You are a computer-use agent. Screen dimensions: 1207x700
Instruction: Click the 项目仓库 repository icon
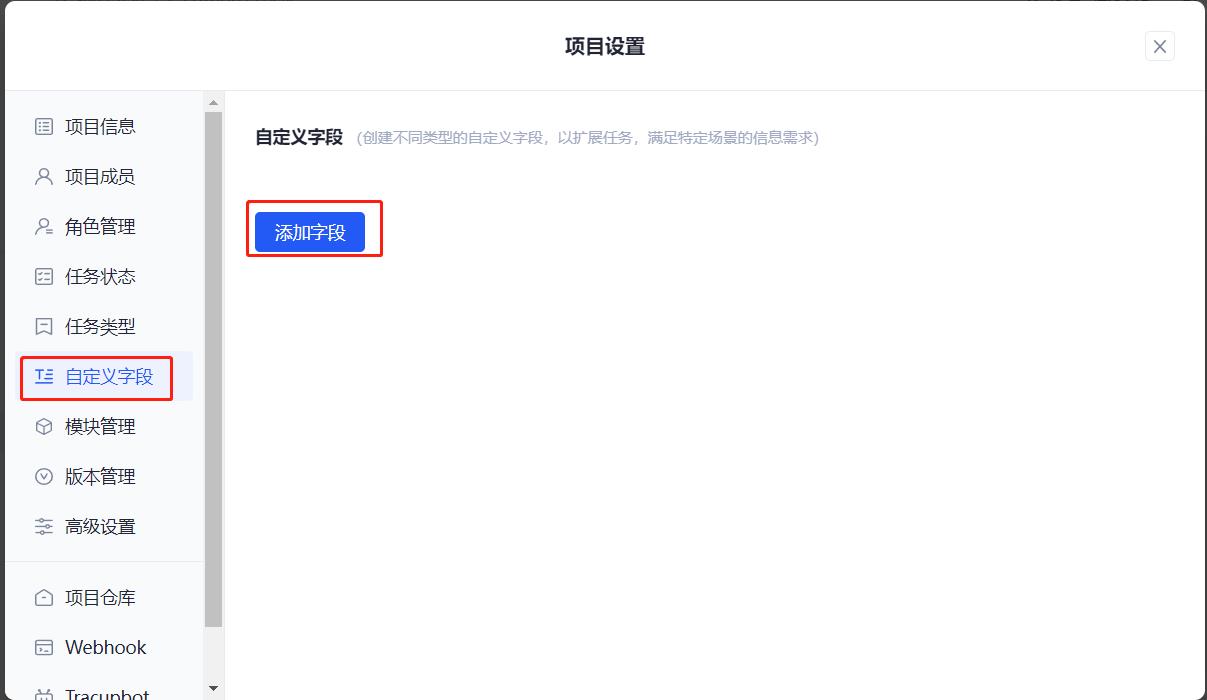[x=43, y=596]
